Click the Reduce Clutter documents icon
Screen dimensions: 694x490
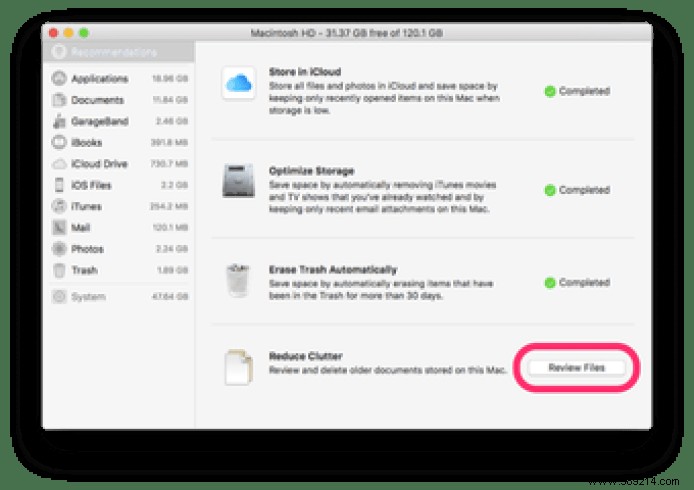coord(239,367)
